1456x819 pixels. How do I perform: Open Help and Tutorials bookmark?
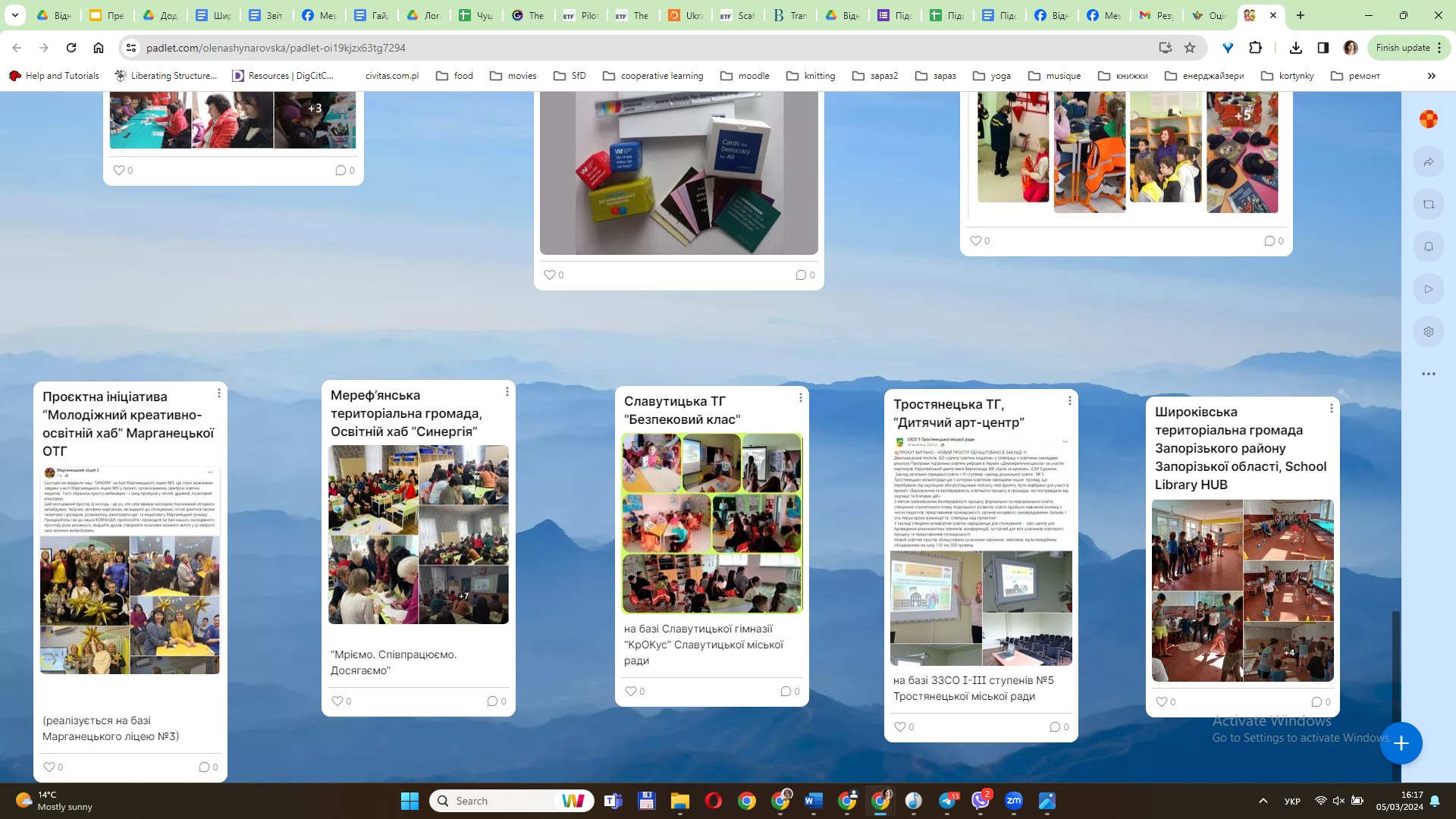coord(54,76)
